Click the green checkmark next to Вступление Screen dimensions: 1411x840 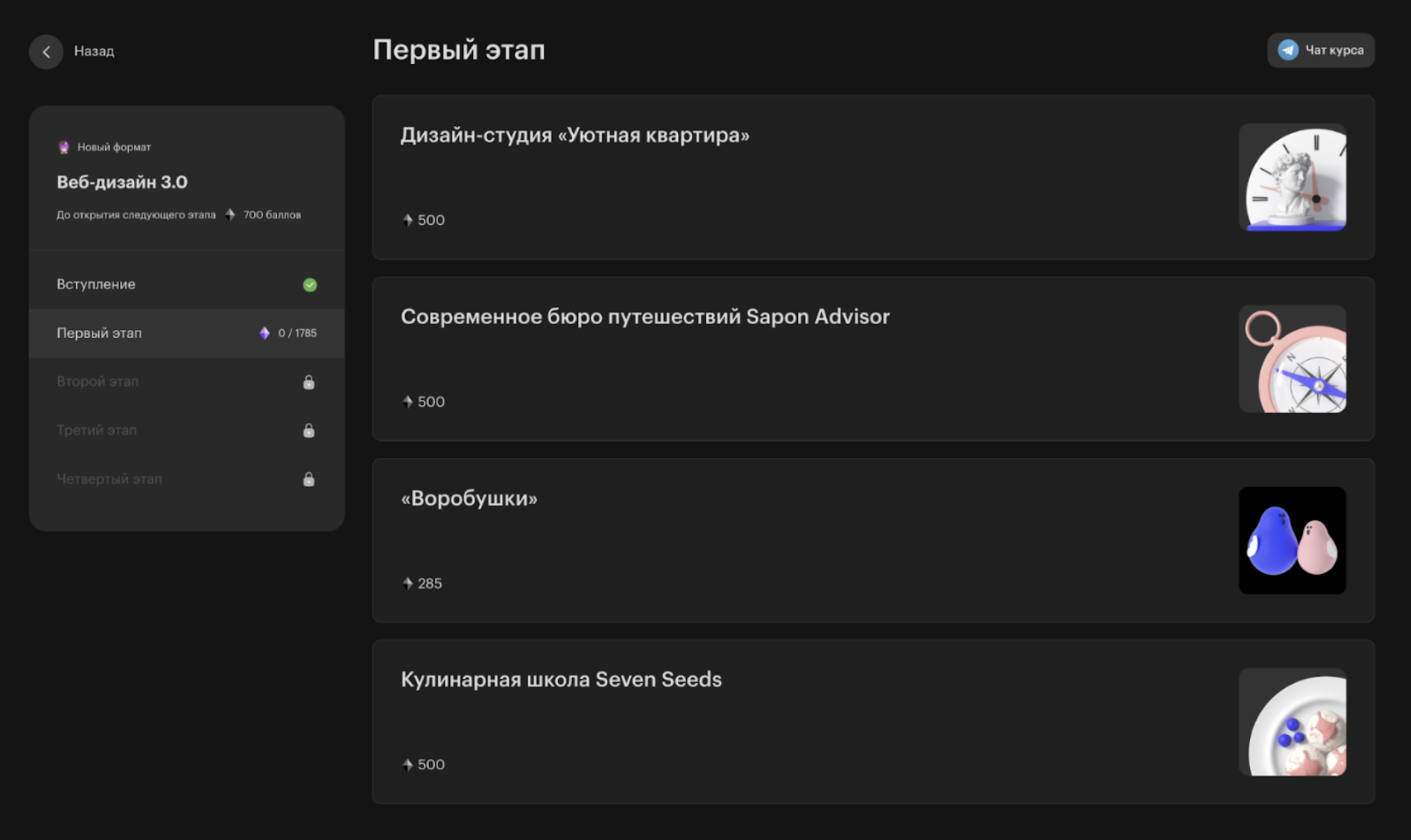click(310, 284)
